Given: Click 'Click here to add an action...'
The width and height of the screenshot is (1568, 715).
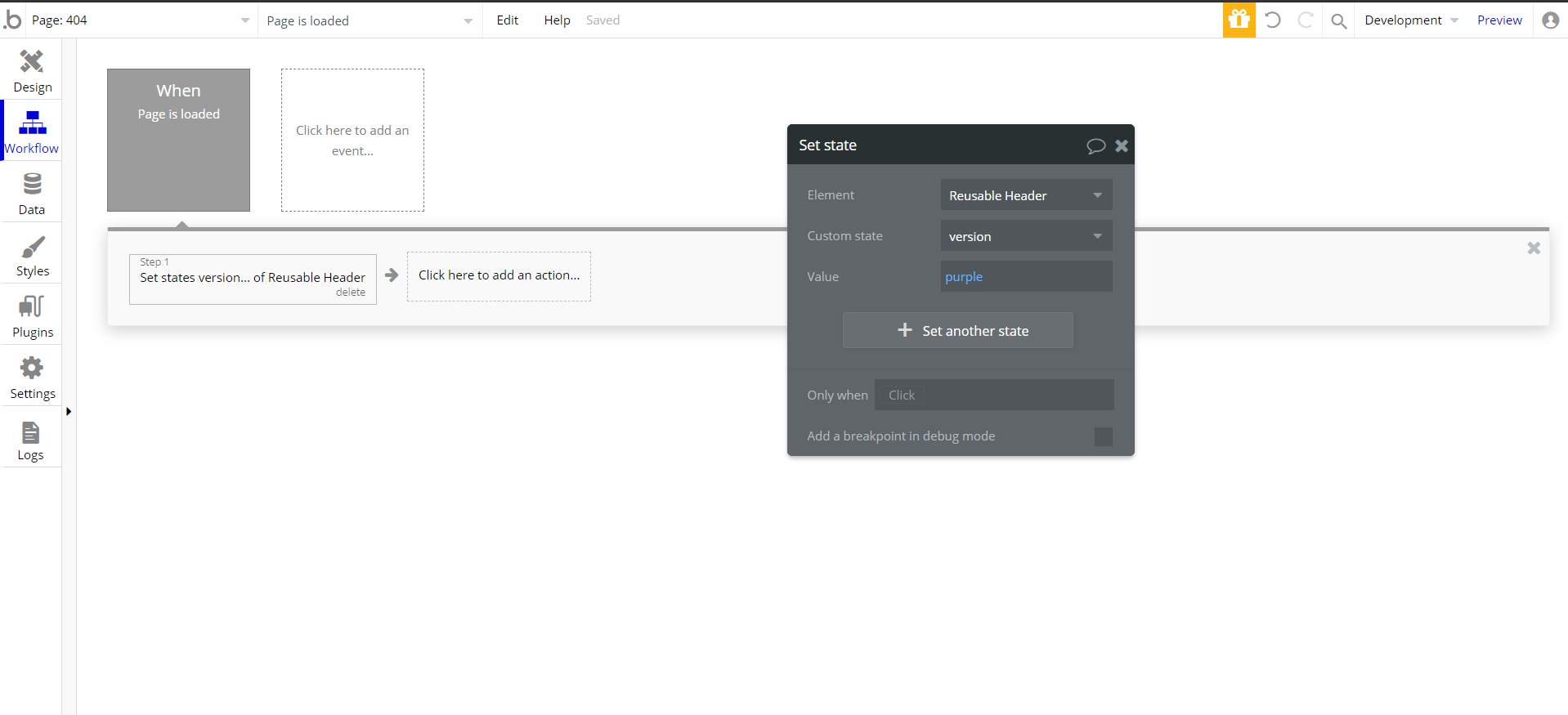Looking at the screenshot, I should coord(499,276).
